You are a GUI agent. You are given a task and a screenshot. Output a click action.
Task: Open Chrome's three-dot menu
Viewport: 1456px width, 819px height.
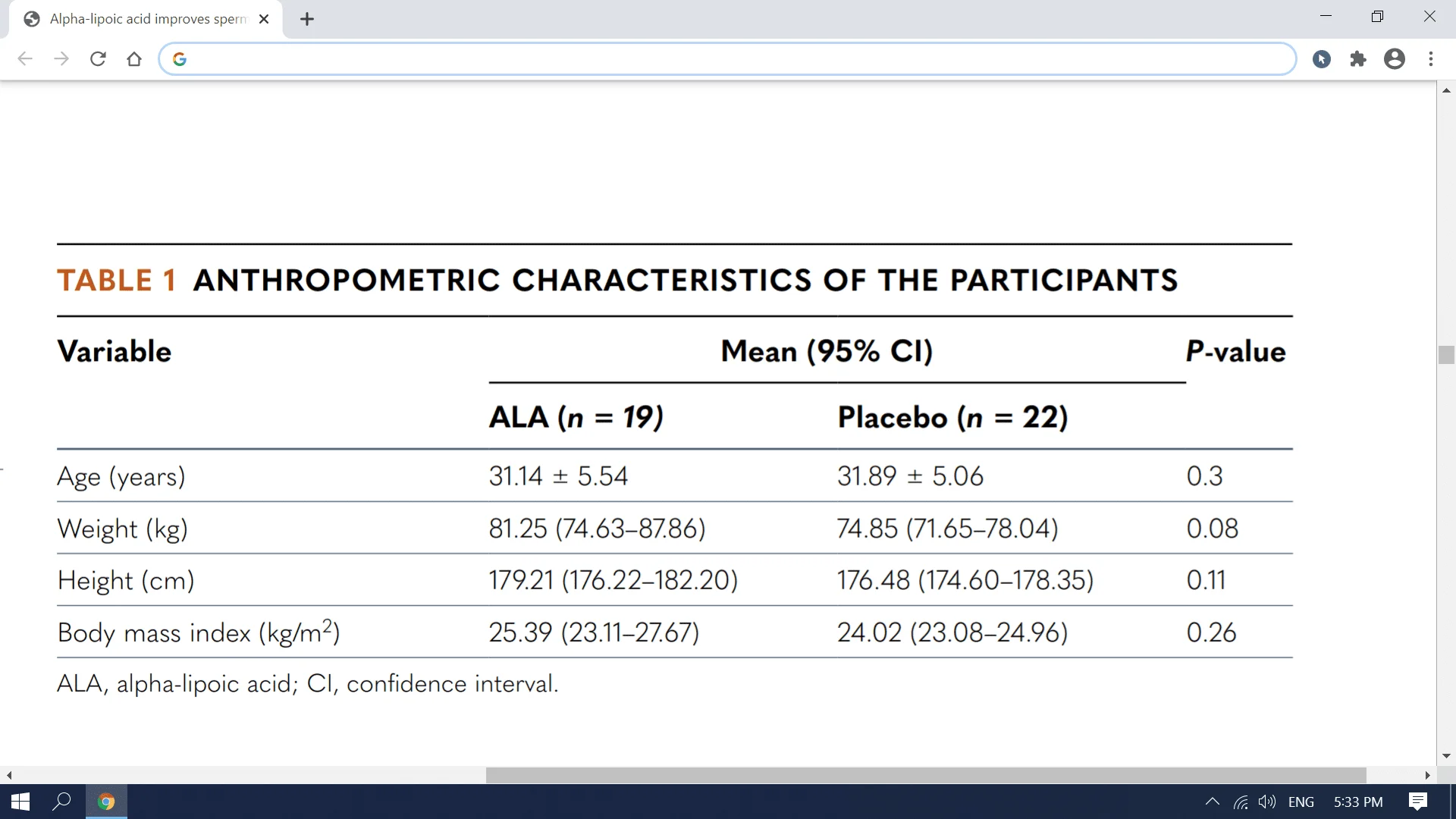pyautogui.click(x=1431, y=59)
